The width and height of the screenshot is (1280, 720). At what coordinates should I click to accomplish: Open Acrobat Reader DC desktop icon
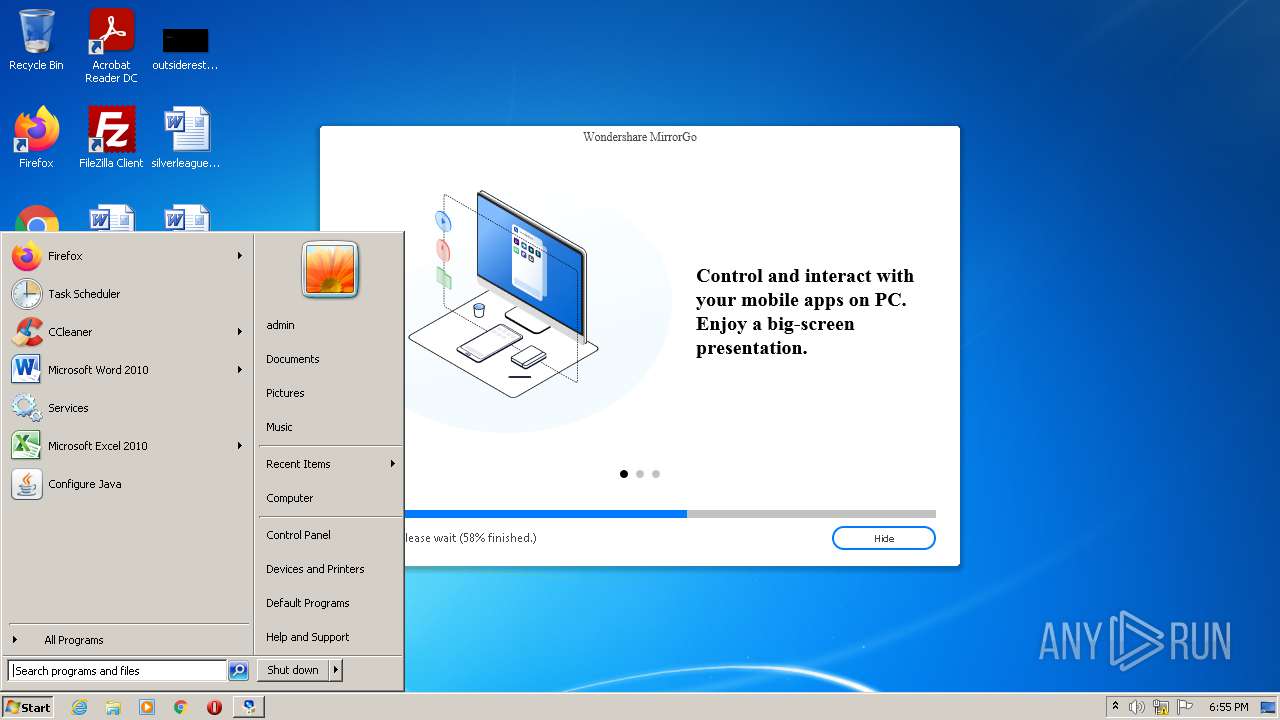[x=111, y=46]
